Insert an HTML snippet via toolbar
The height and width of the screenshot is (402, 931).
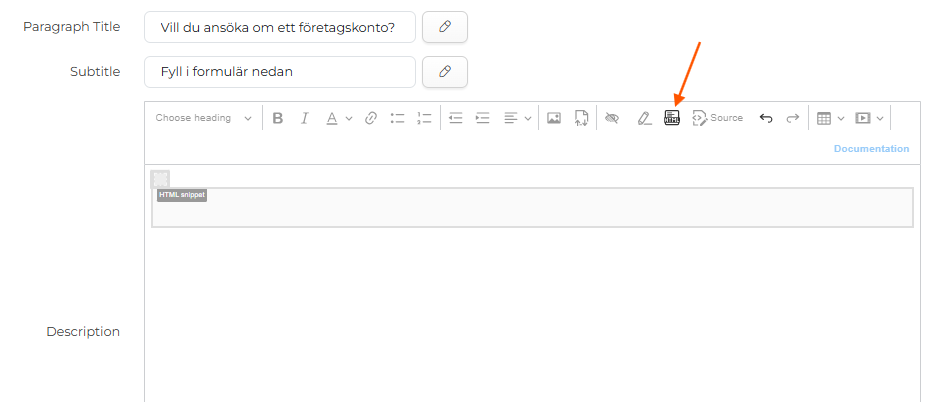[x=672, y=118]
